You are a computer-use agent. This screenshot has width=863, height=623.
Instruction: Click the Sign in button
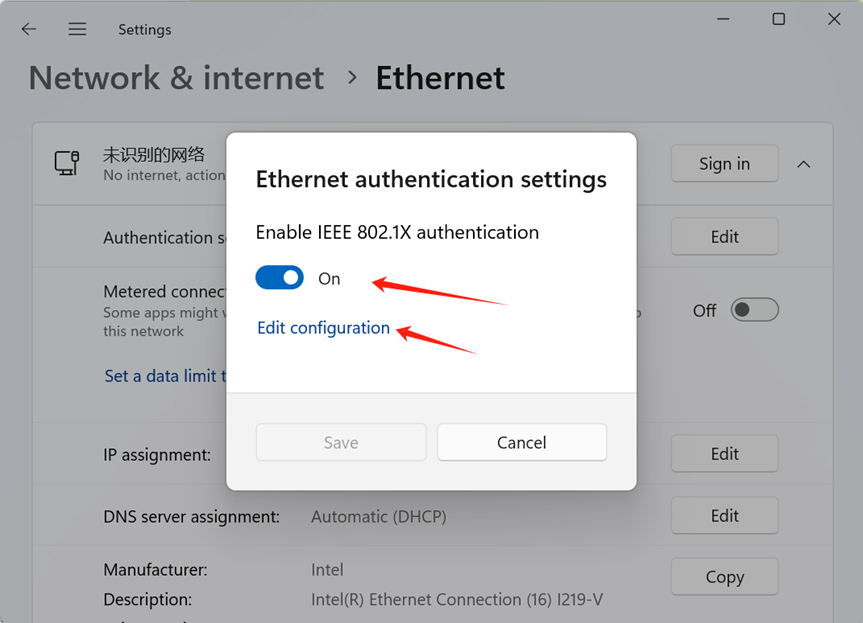(724, 163)
